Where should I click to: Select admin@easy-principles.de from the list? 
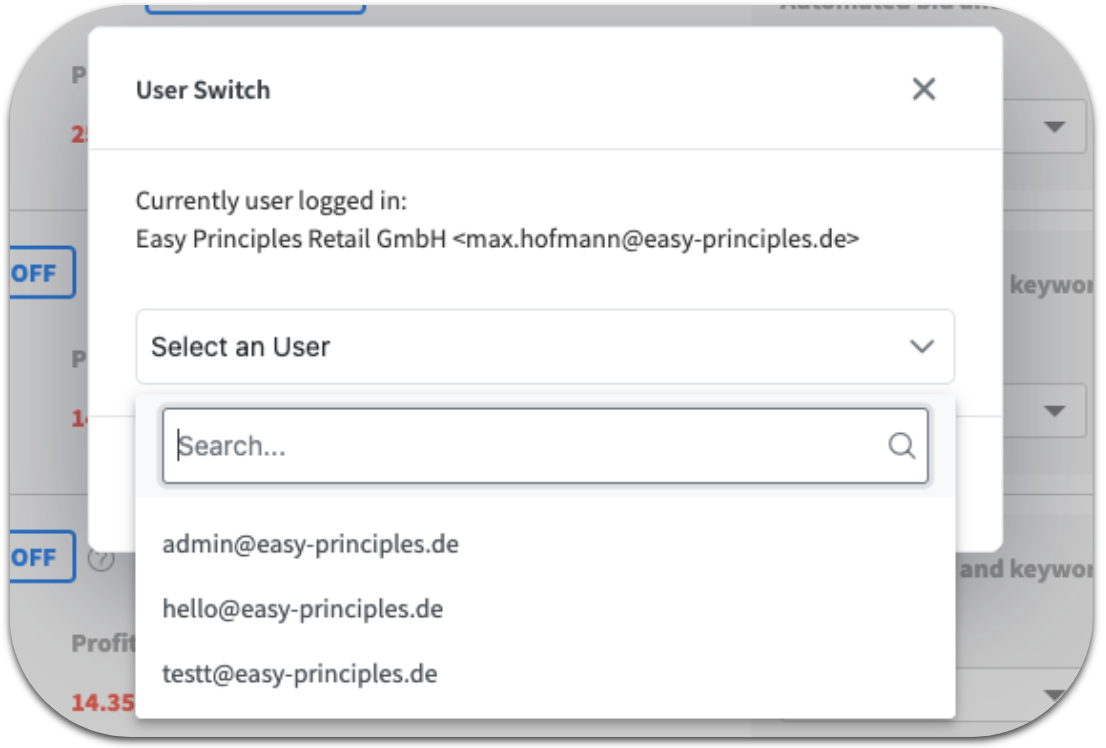[311, 544]
